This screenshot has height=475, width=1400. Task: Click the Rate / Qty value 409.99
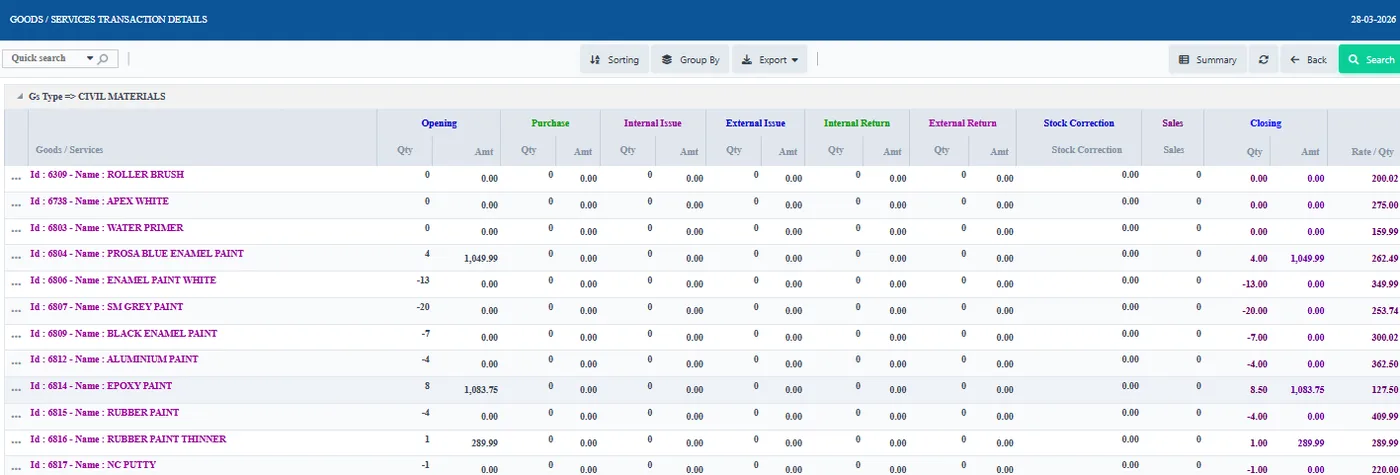click(1385, 416)
